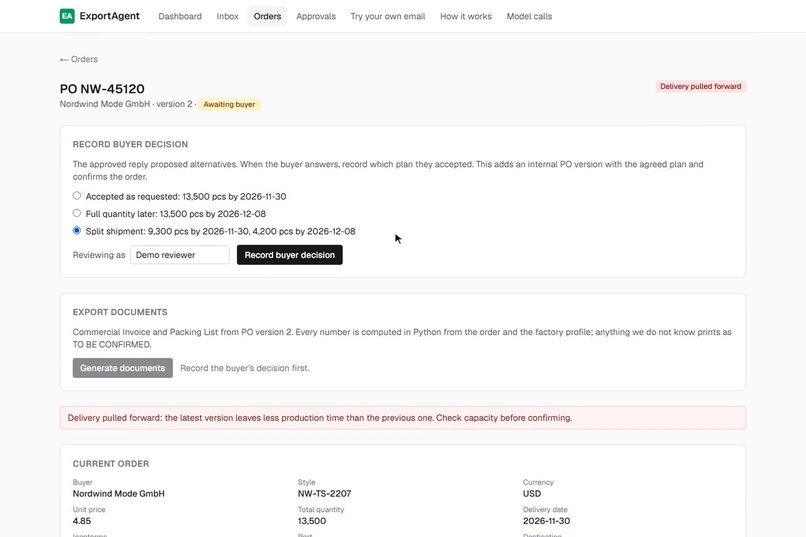Viewport: 806px width, 537px height.
Task: Click the unit price value 4.85
Action: (82, 521)
